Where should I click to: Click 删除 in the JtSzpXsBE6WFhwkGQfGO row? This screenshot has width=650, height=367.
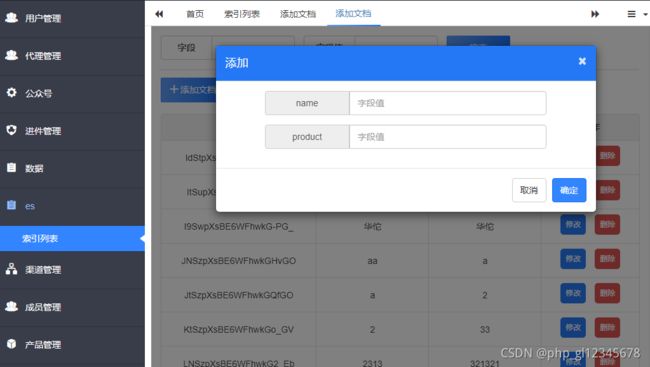607,293
